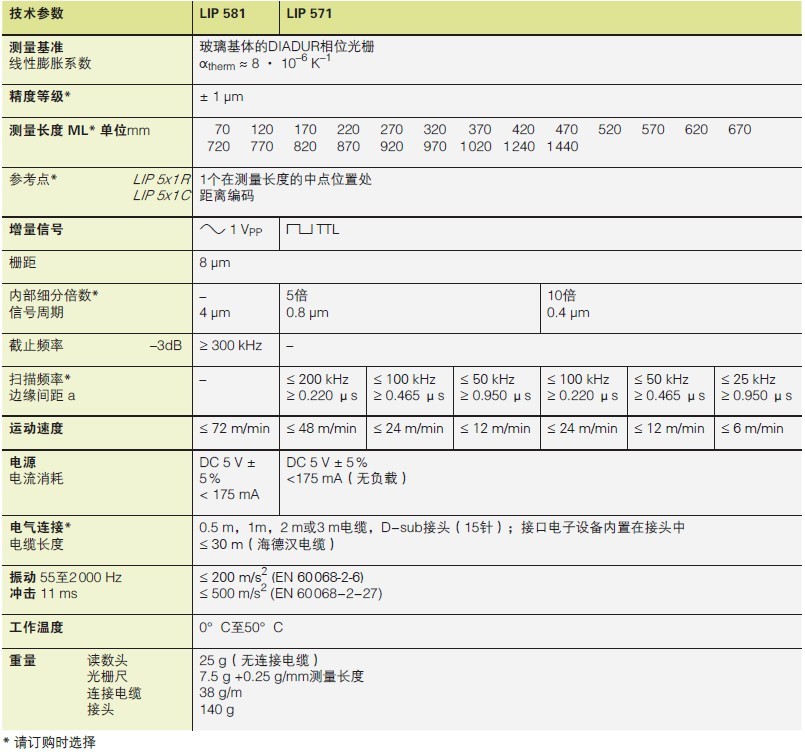Select measuring length value 670
The height and width of the screenshot is (752, 805).
coord(739,129)
